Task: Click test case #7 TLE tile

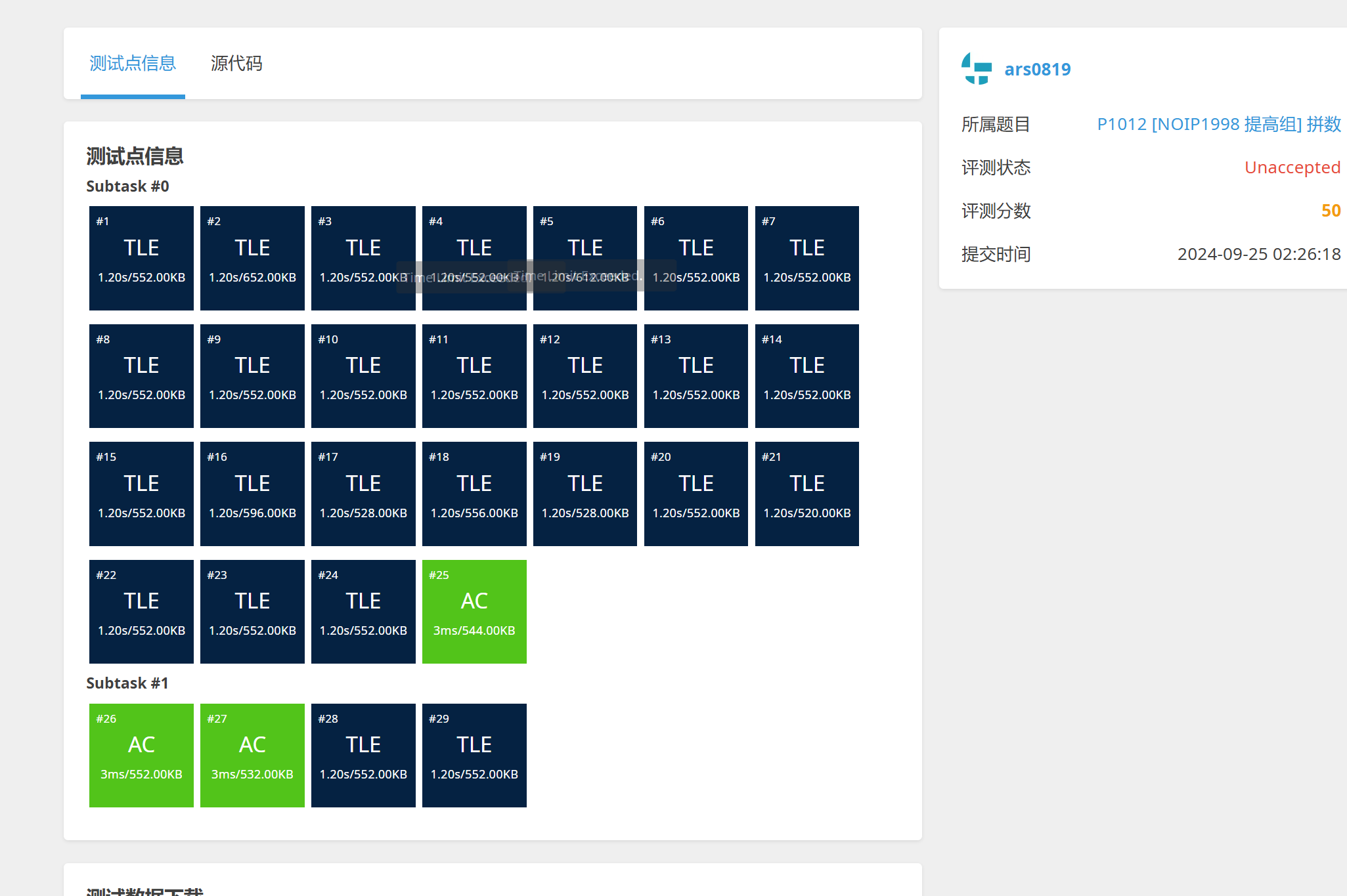Action: (x=806, y=258)
